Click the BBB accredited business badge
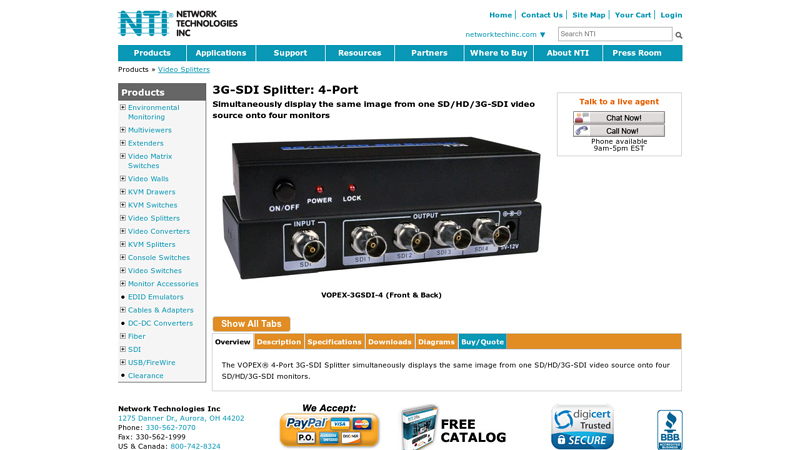800x450 pixels. (x=669, y=430)
